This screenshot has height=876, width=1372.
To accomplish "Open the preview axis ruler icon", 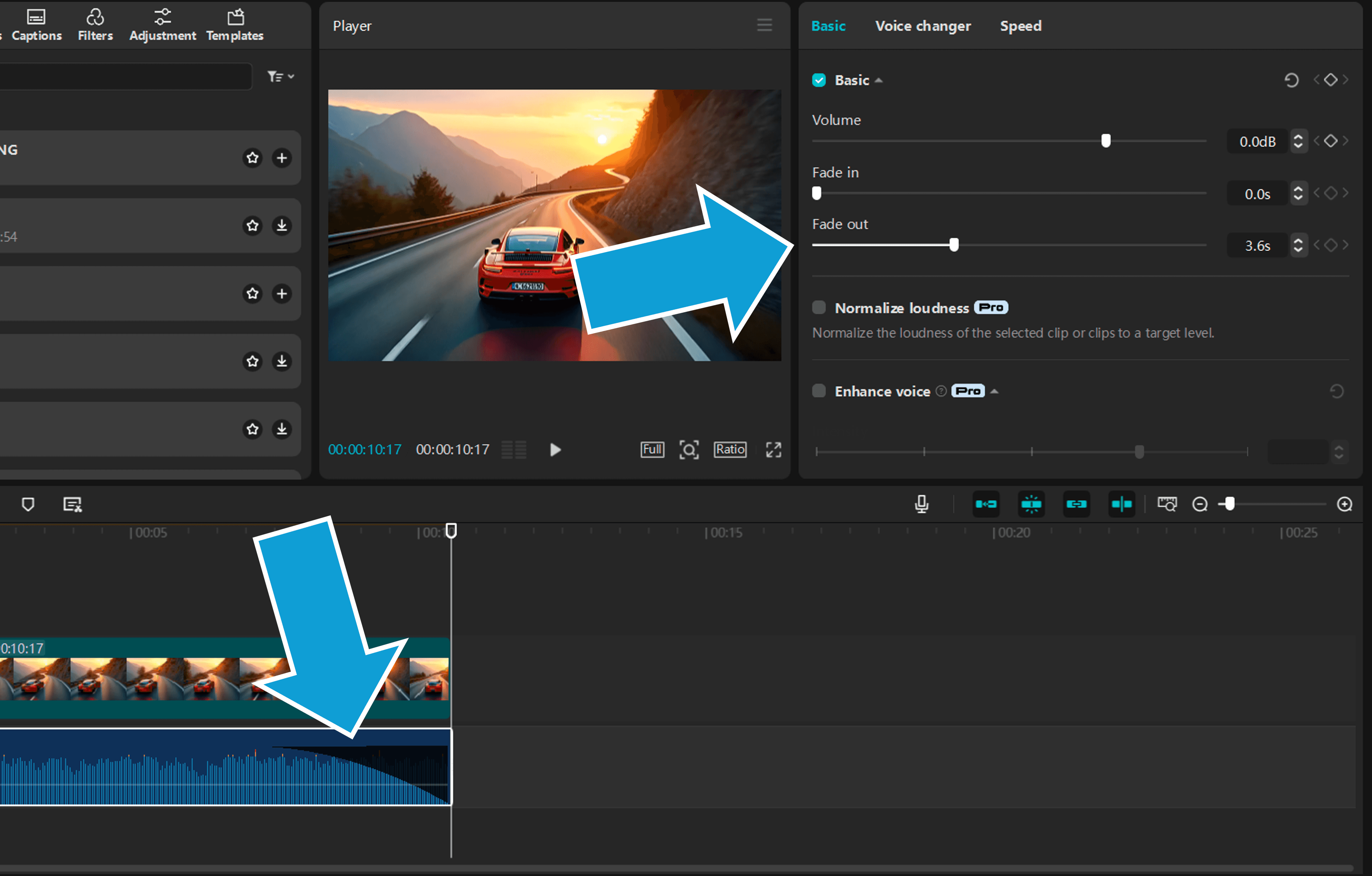I will [1166, 504].
